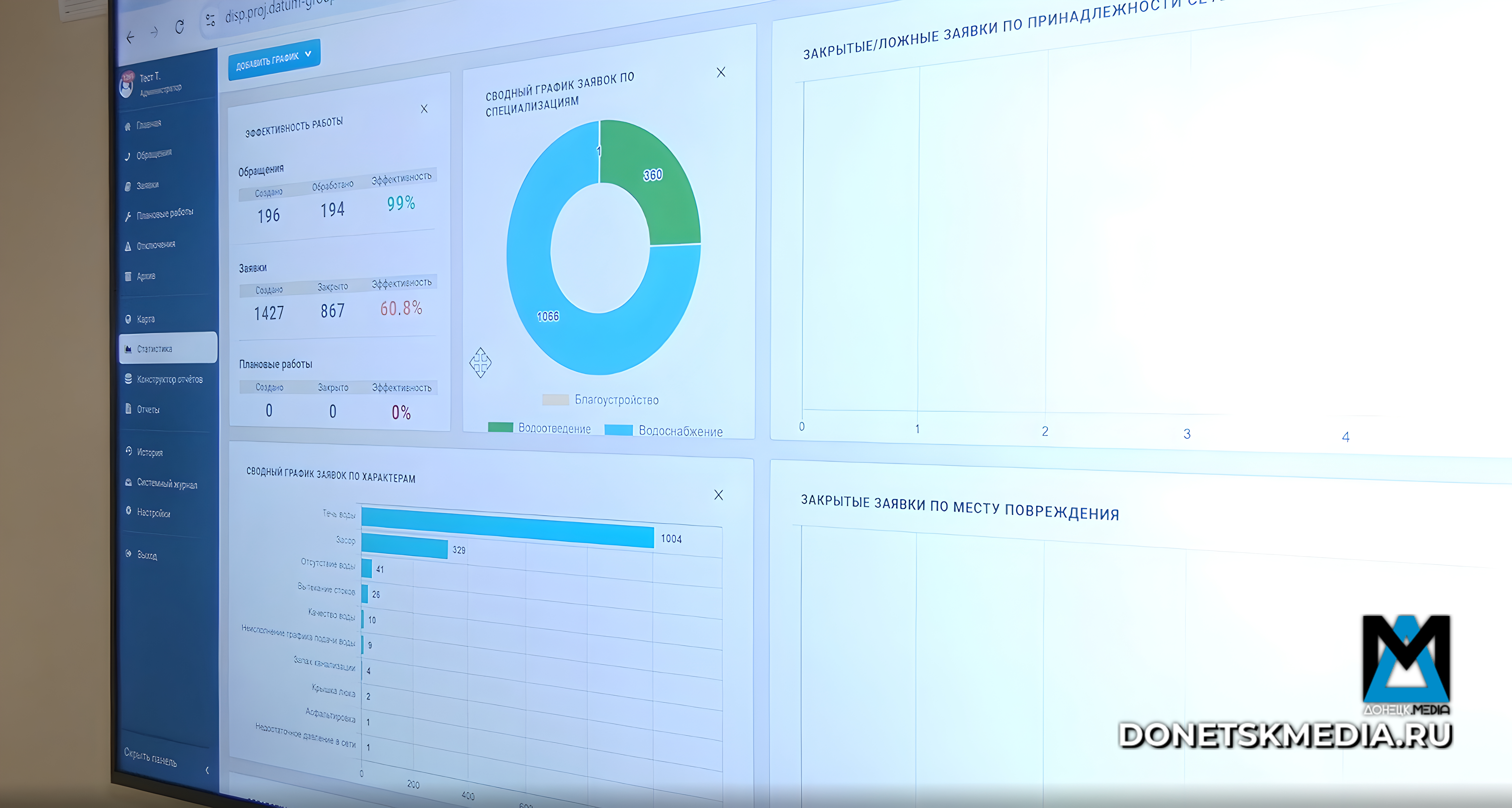The image size is (1512, 808).
Task: Close the Эффективность работы card
Action: tap(424, 109)
